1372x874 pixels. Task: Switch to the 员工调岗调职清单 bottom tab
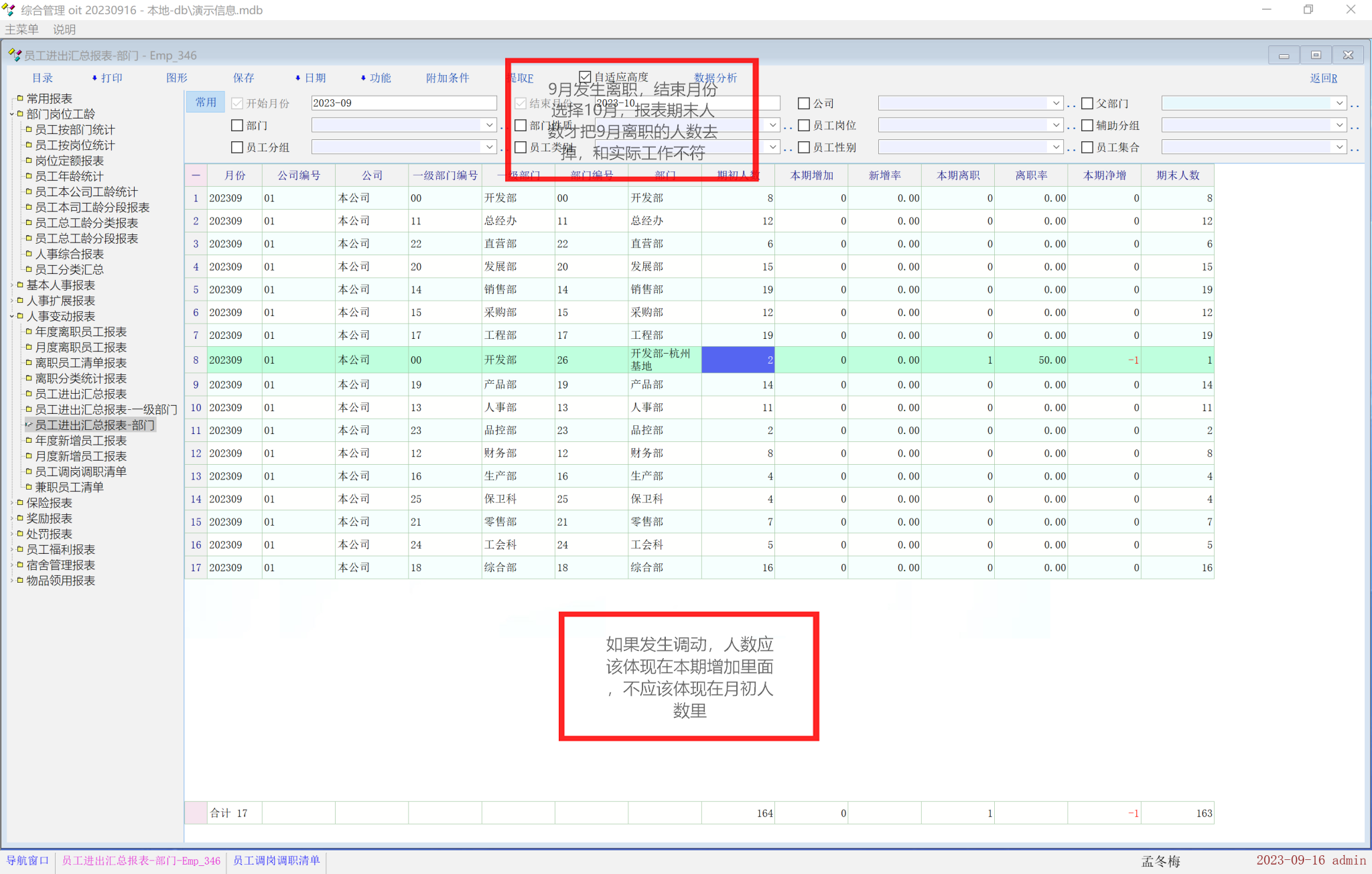[276, 861]
